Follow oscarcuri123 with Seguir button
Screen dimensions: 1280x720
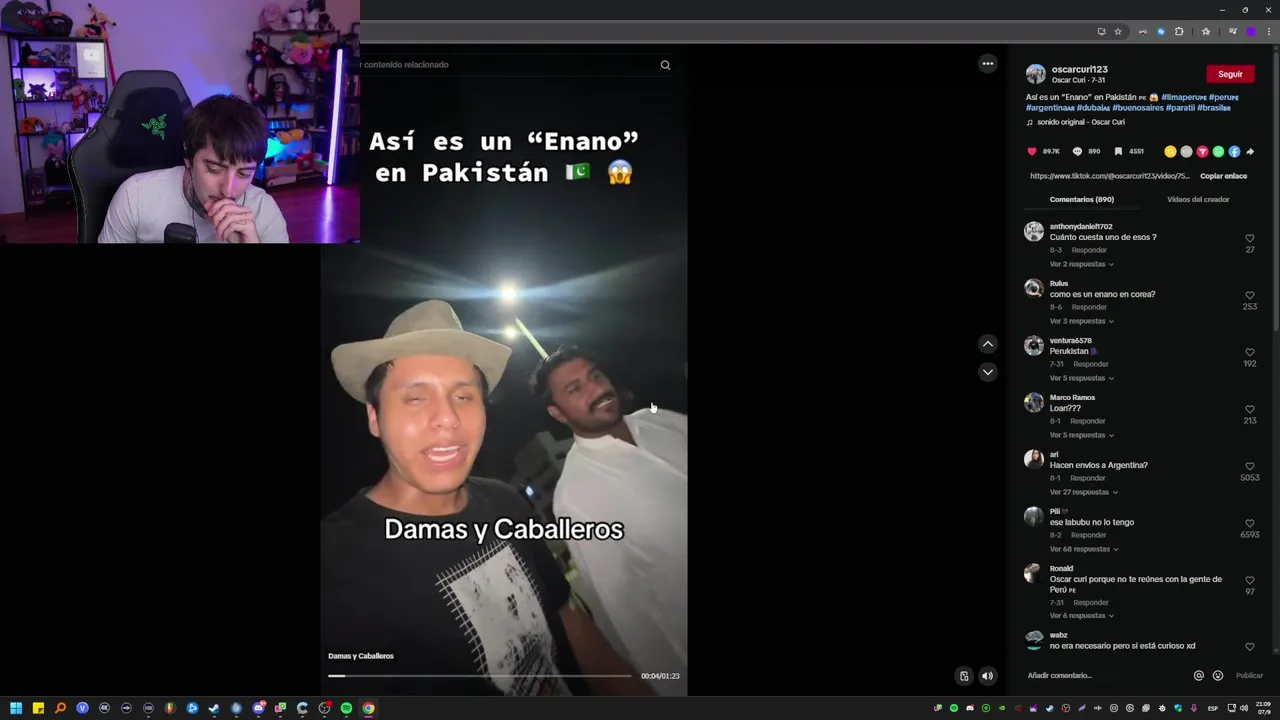[1230, 74]
